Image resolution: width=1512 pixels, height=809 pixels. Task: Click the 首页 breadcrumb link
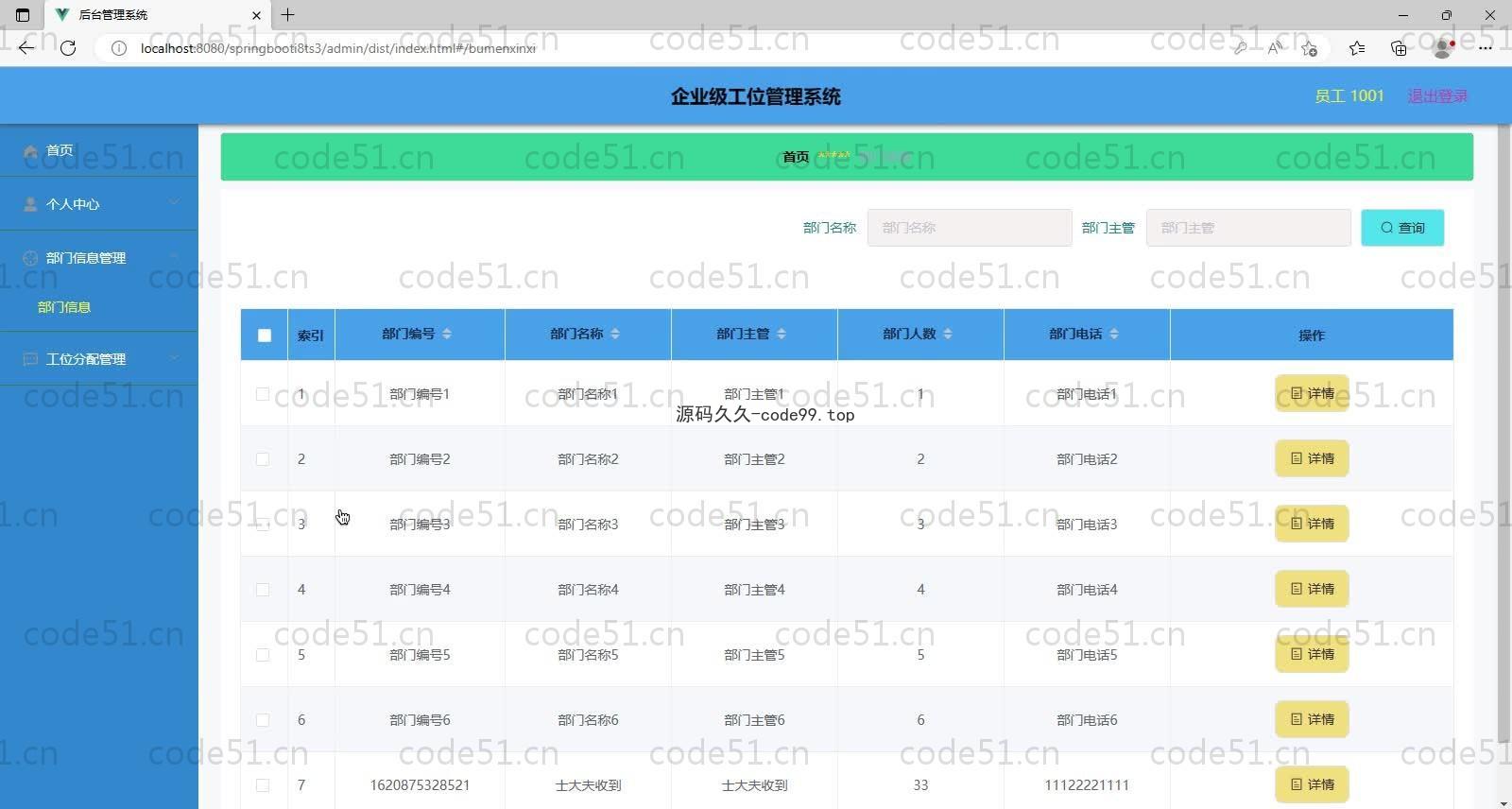pos(796,157)
